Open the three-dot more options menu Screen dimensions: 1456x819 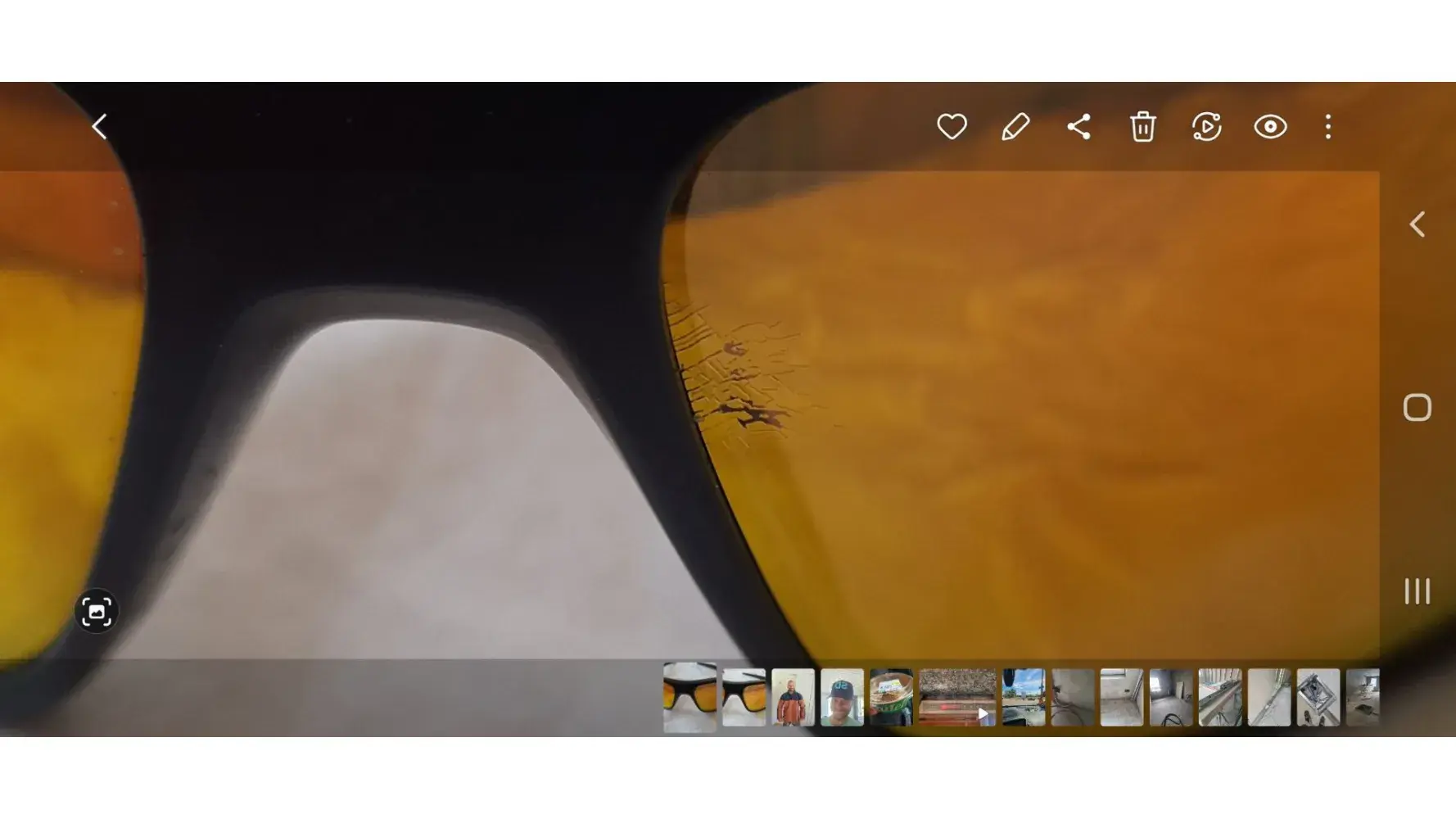click(1328, 127)
